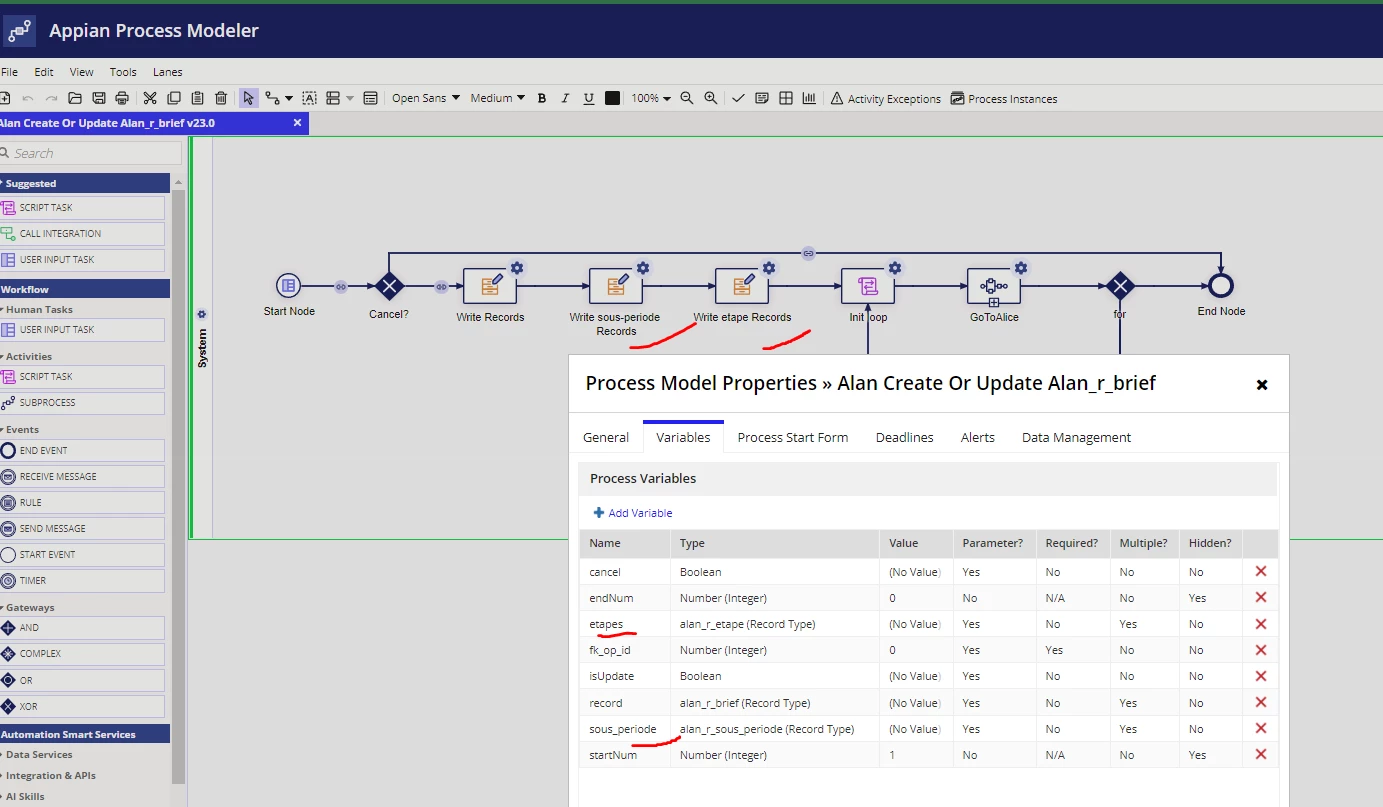Expand the lane layout dropdown arrow

click(350, 98)
